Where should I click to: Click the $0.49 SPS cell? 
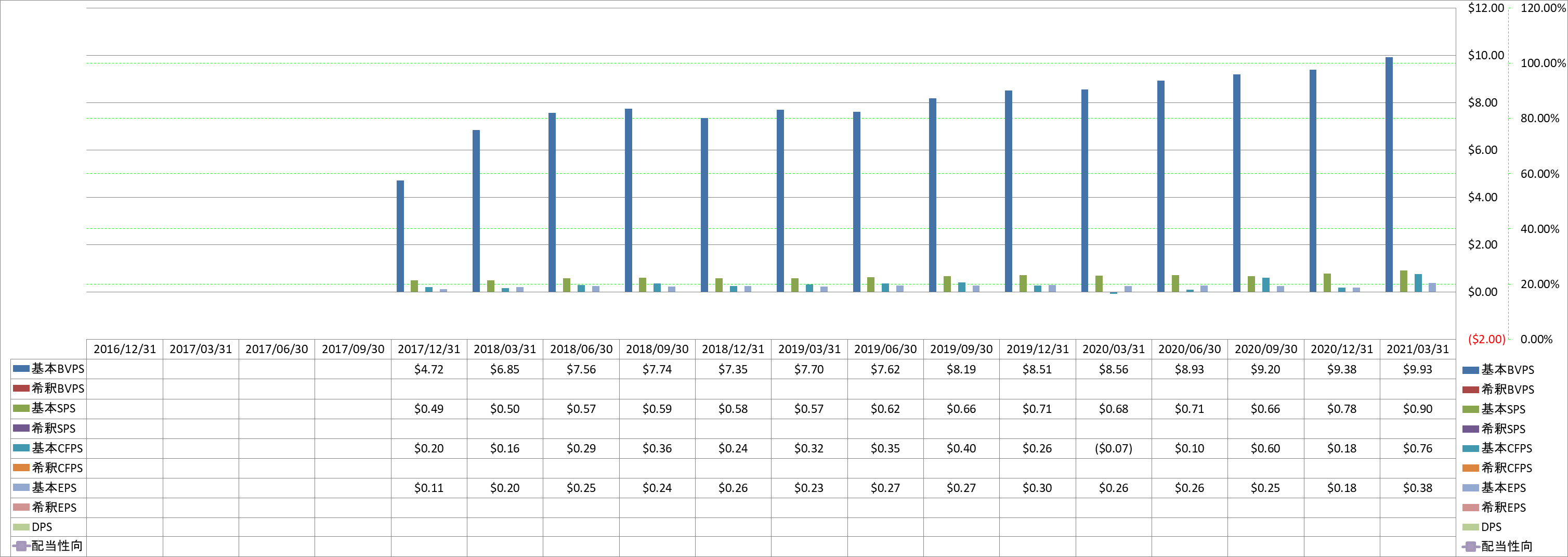(x=429, y=408)
